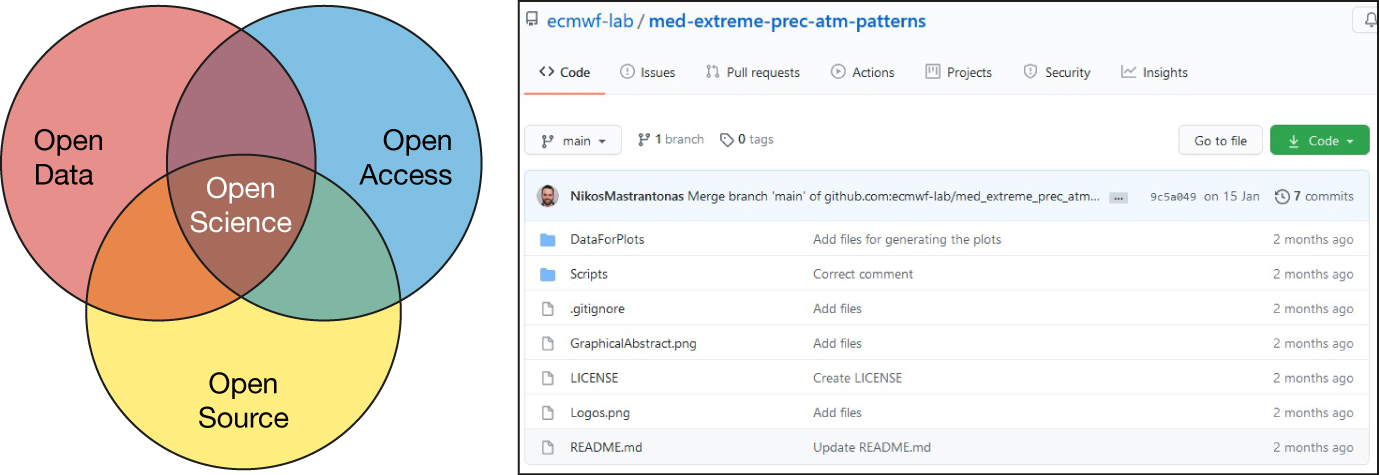
Task: Click the repository book icon beside ecmwf-lab
Action: tap(532, 21)
